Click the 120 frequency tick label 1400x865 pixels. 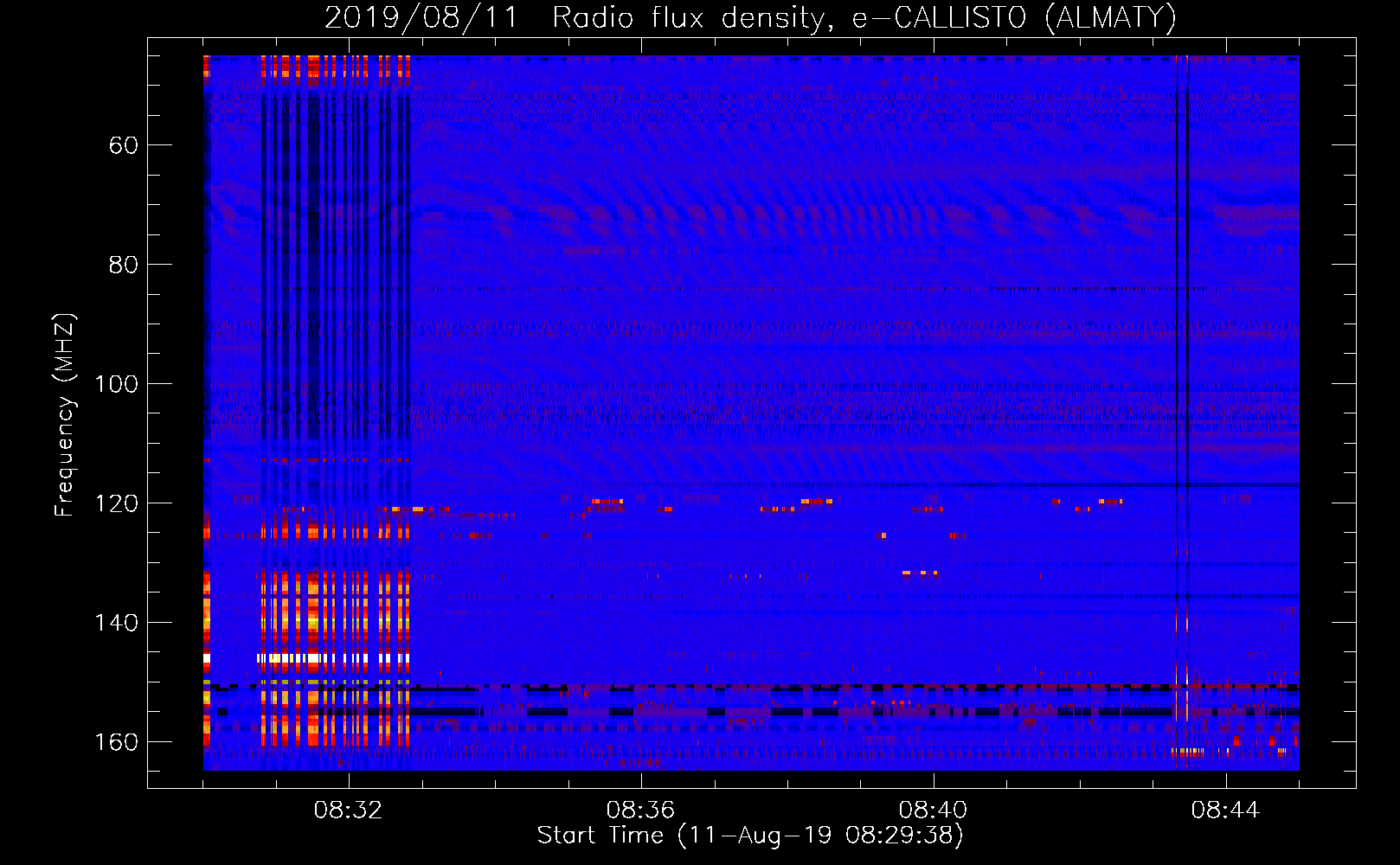coord(117,503)
